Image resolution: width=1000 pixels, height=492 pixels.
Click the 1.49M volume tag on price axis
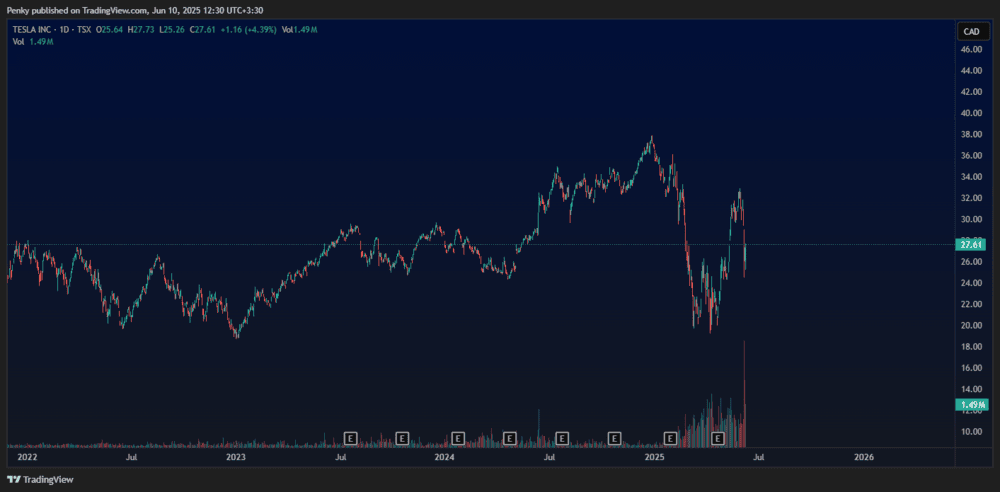pyautogui.click(x=972, y=405)
